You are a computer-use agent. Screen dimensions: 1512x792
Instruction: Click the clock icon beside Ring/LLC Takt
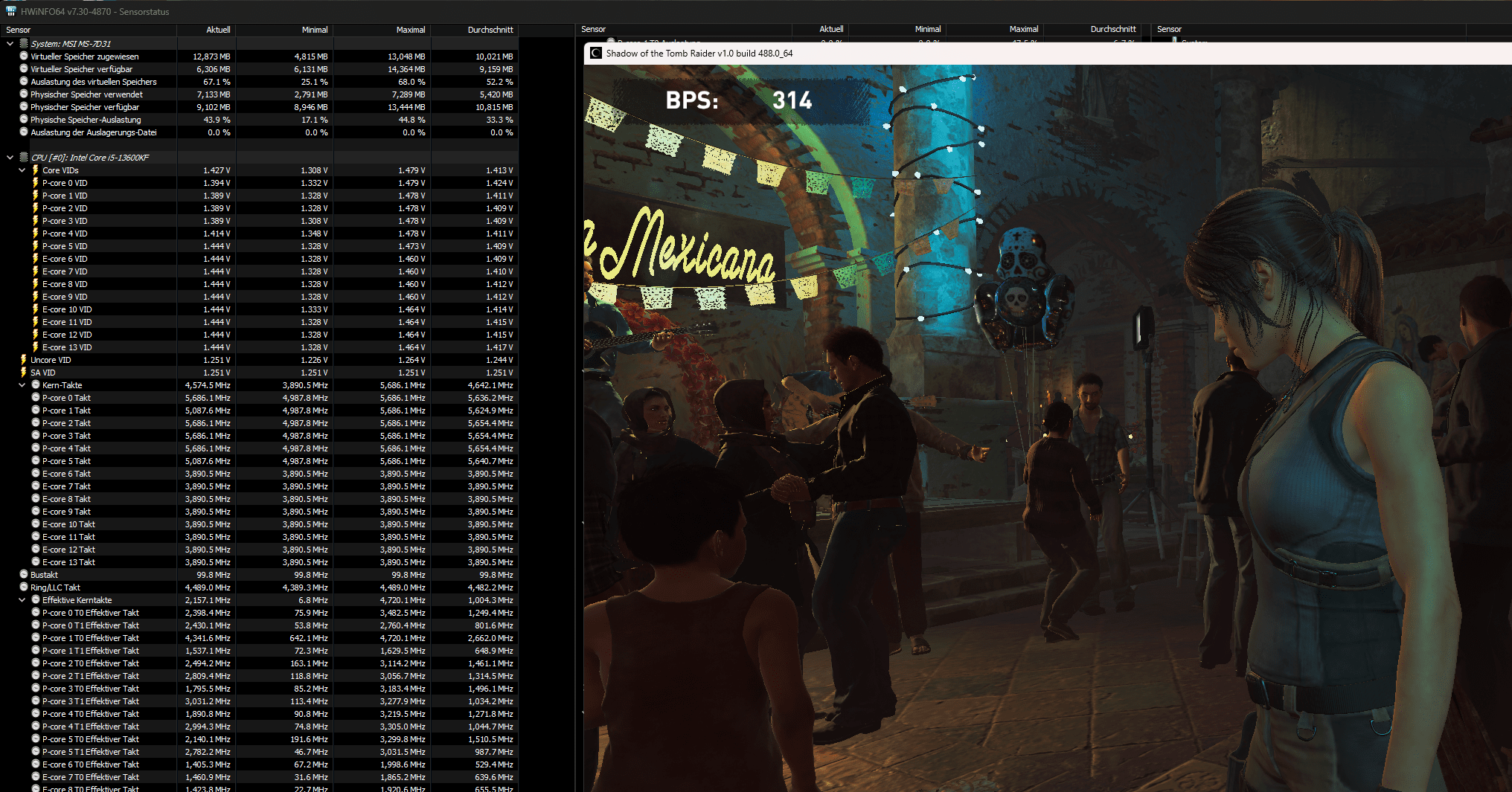24,587
